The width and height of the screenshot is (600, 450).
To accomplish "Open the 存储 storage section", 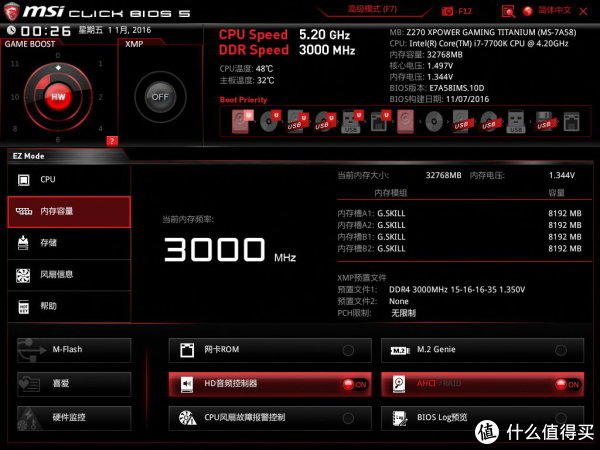I will (69, 243).
